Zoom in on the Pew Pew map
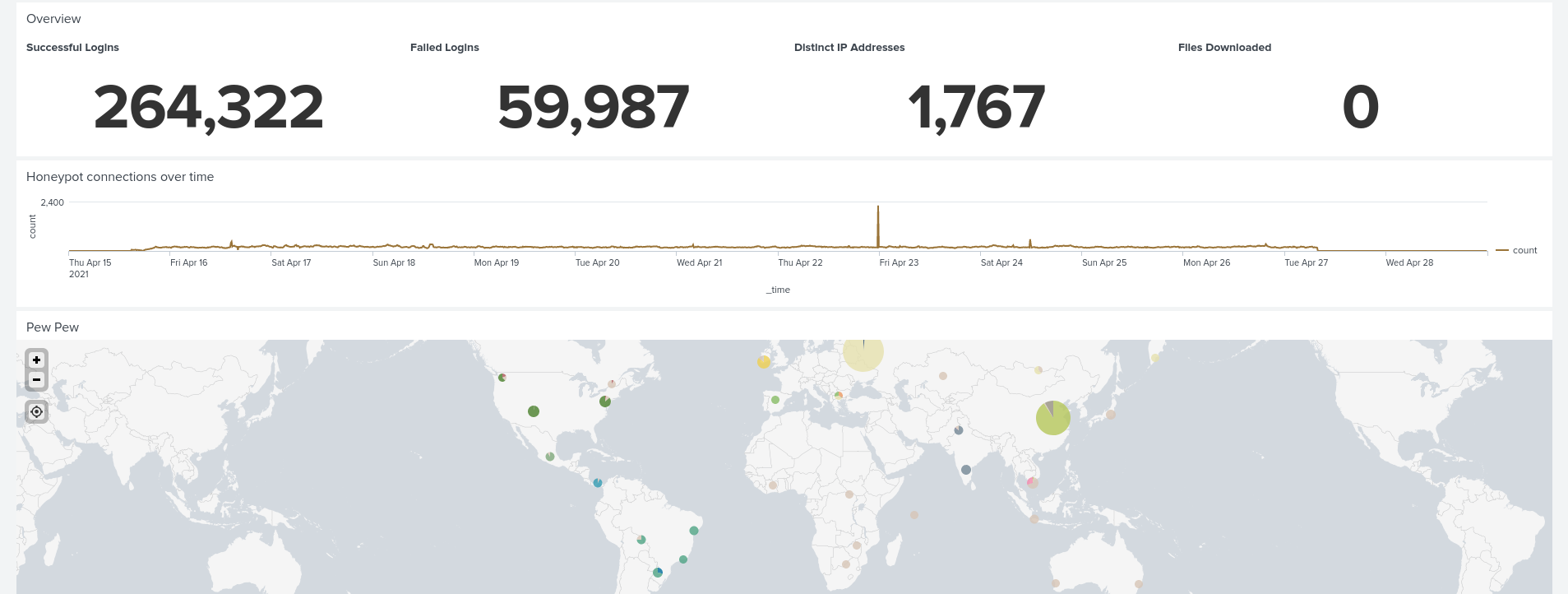The width and height of the screenshot is (1568, 594). [36, 360]
